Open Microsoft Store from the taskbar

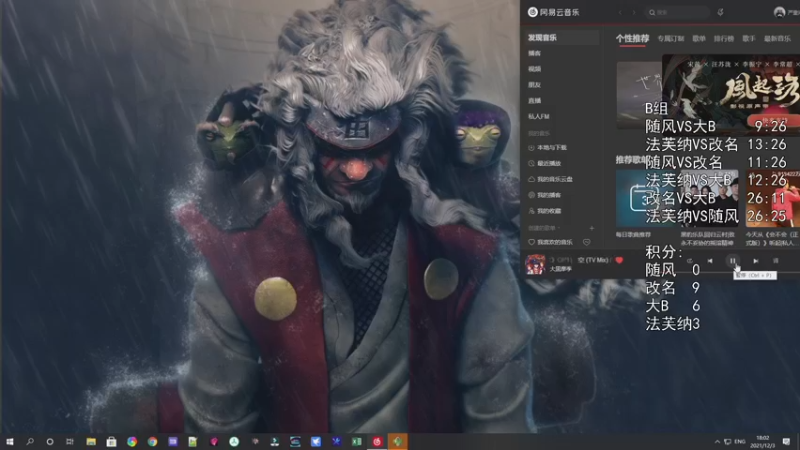pos(111,441)
